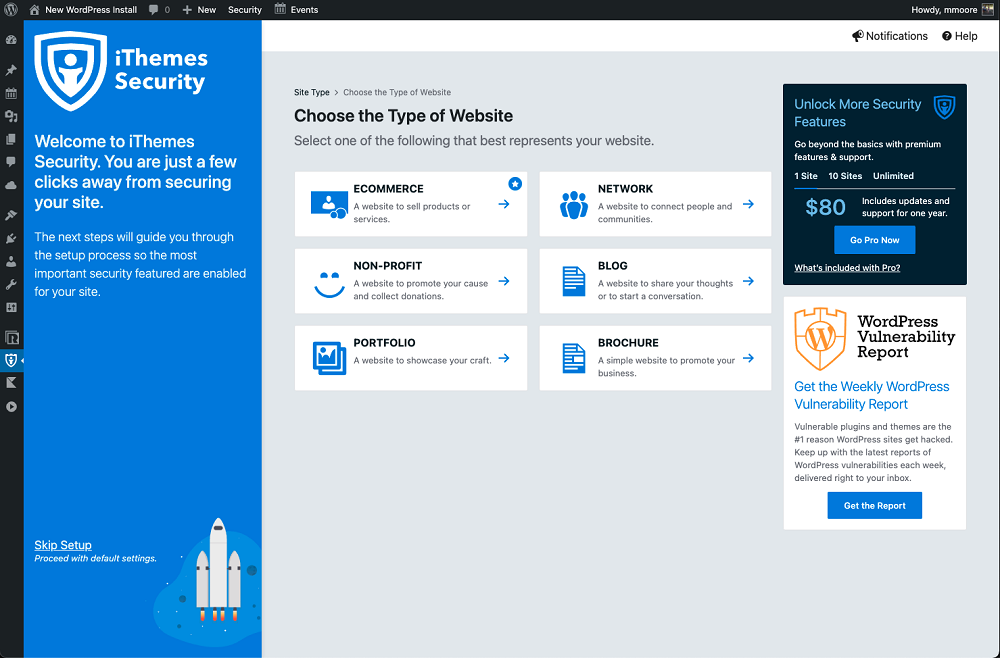Image resolution: width=1000 pixels, height=658 pixels.
Task: Open Tools wrench icon in sidebar
Action: click(x=11, y=285)
